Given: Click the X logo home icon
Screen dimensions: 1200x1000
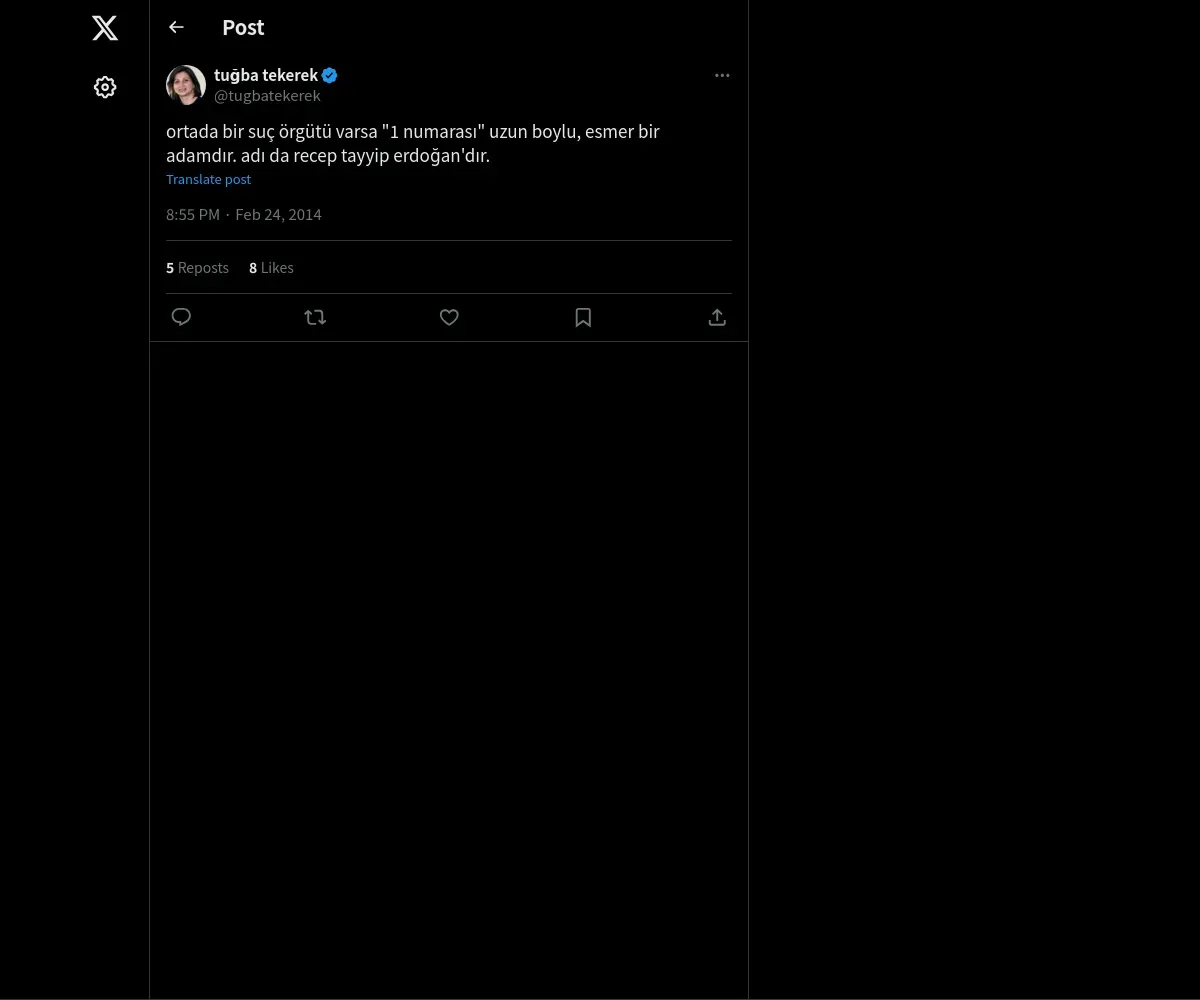Looking at the screenshot, I should click(x=105, y=28).
